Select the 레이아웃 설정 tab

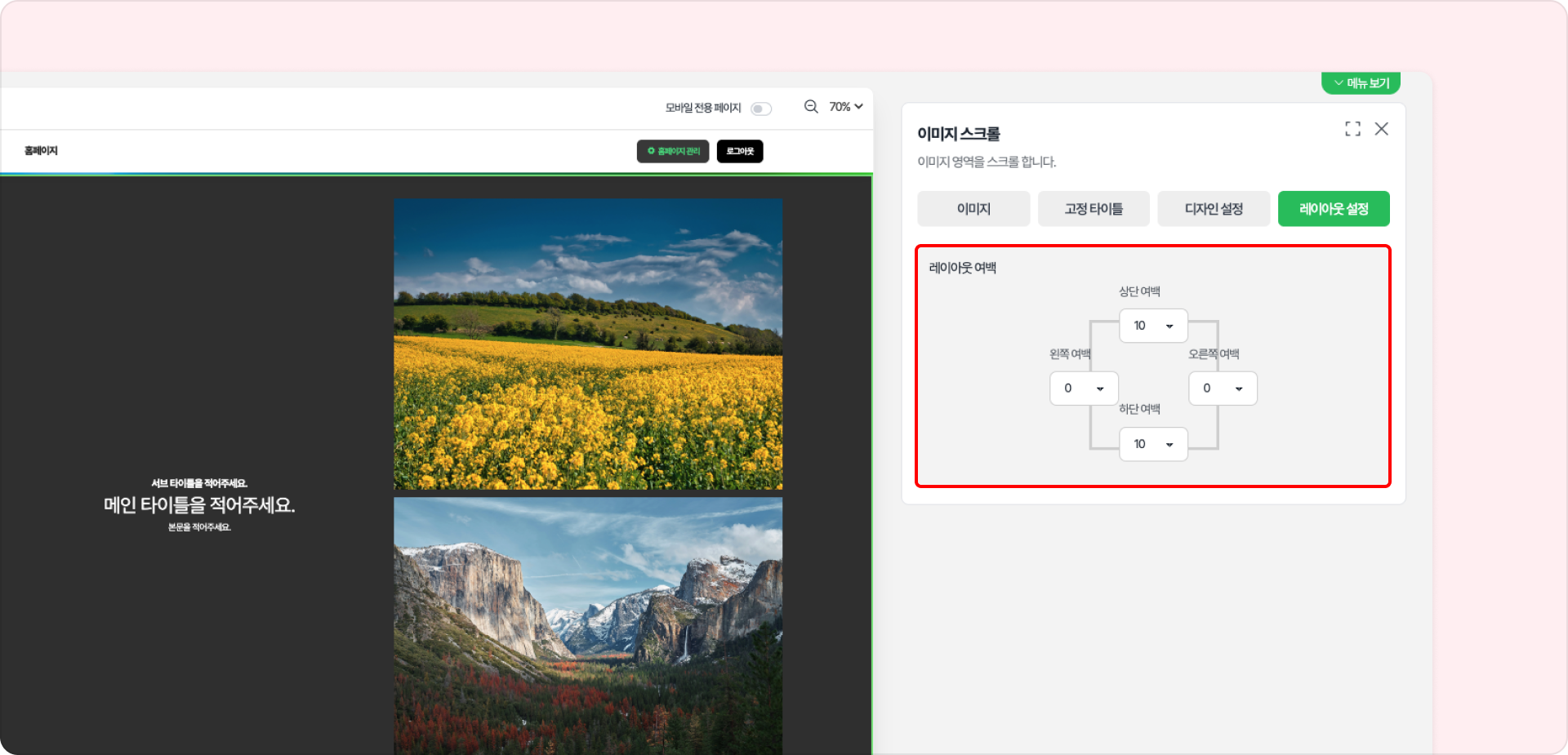coord(1334,209)
